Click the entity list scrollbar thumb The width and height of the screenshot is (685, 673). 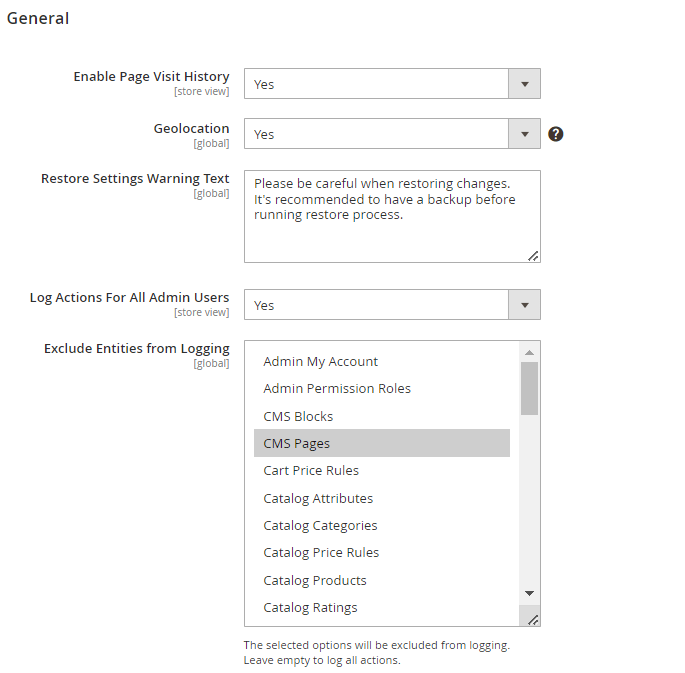point(529,388)
